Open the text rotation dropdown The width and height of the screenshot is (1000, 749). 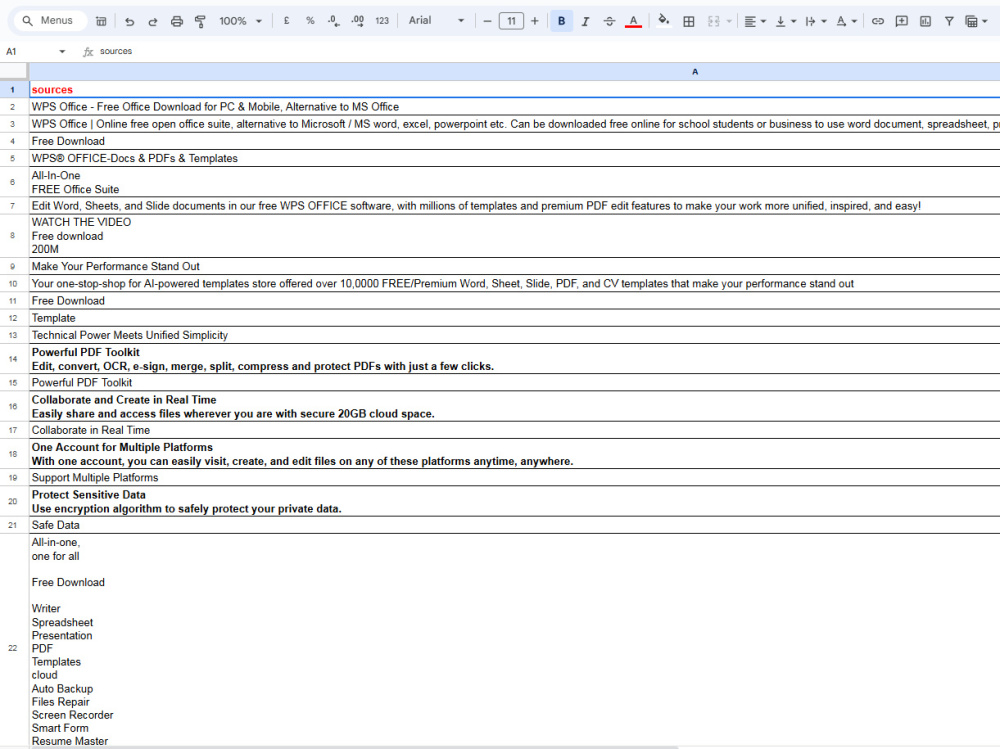coord(846,21)
